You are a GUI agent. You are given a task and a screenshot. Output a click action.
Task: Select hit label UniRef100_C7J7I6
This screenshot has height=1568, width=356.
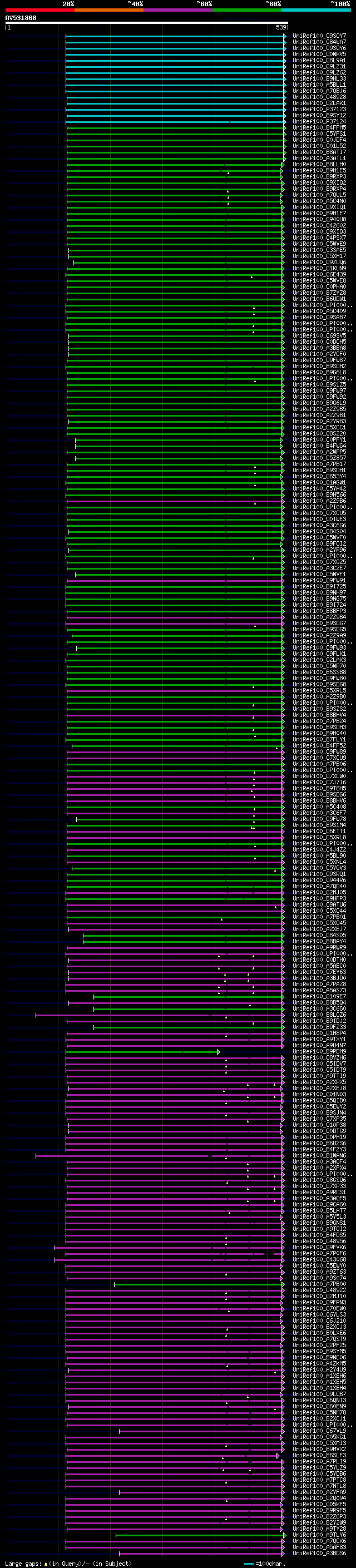pyautogui.click(x=319, y=783)
